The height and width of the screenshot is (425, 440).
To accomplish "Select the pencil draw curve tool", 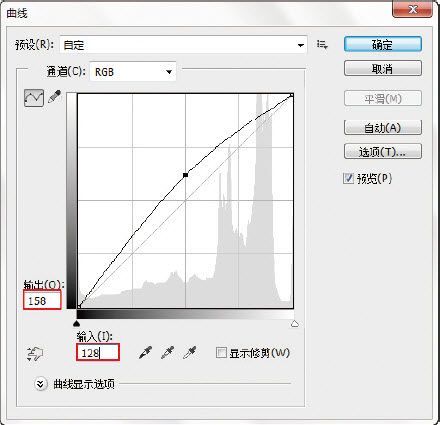I will pos(55,97).
